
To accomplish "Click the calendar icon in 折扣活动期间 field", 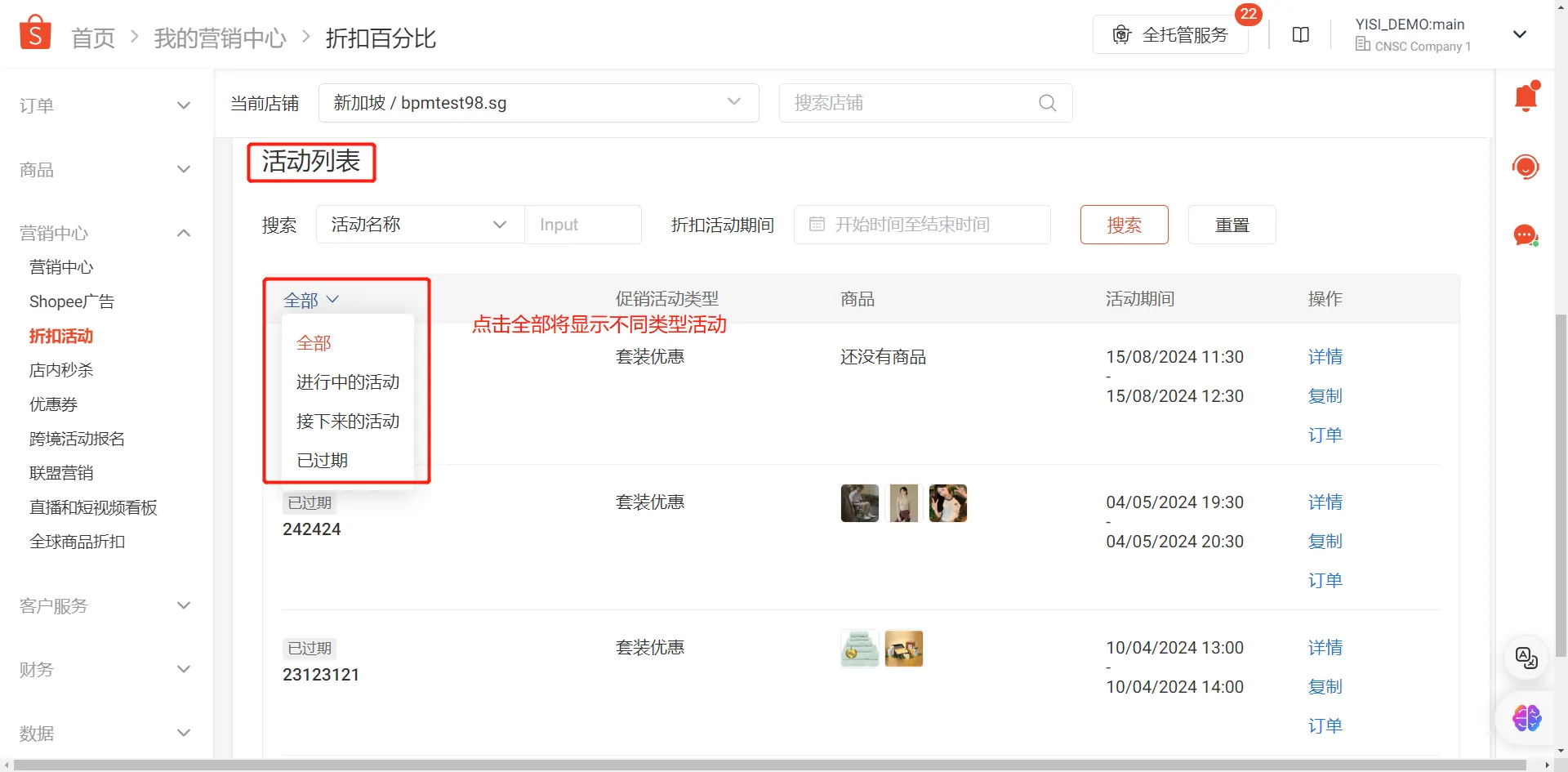I will coord(817,224).
